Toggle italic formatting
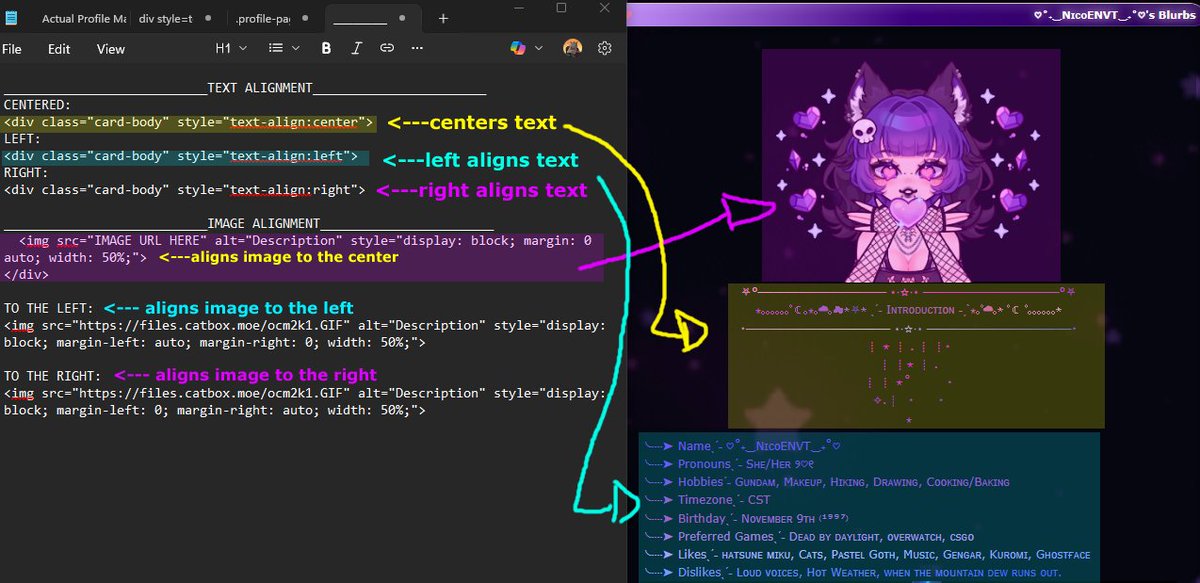The height and width of the screenshot is (583, 1200). (x=356, y=48)
